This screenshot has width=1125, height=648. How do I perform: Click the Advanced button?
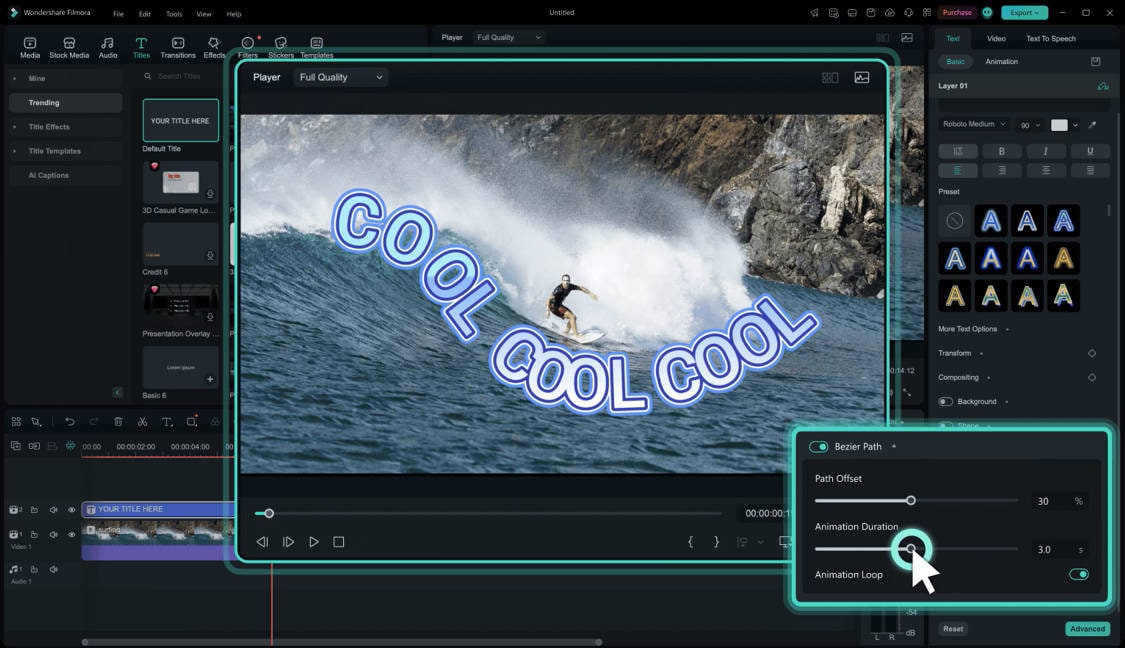pos(1087,629)
